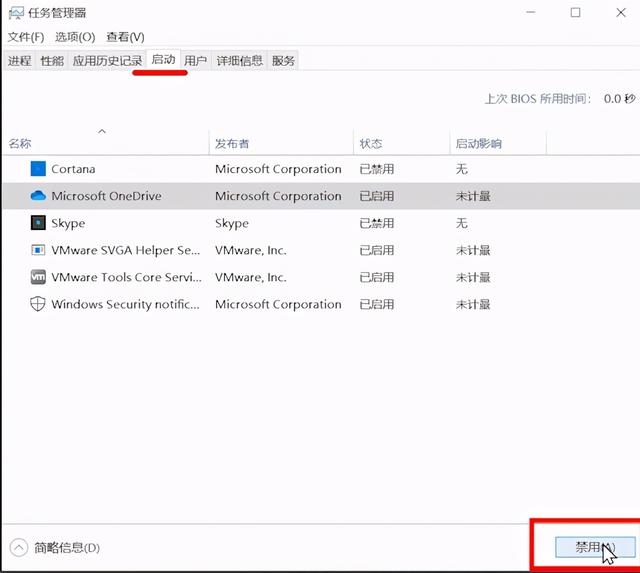Click VMware SVGA Helper's 未计量 impact

click(473, 250)
